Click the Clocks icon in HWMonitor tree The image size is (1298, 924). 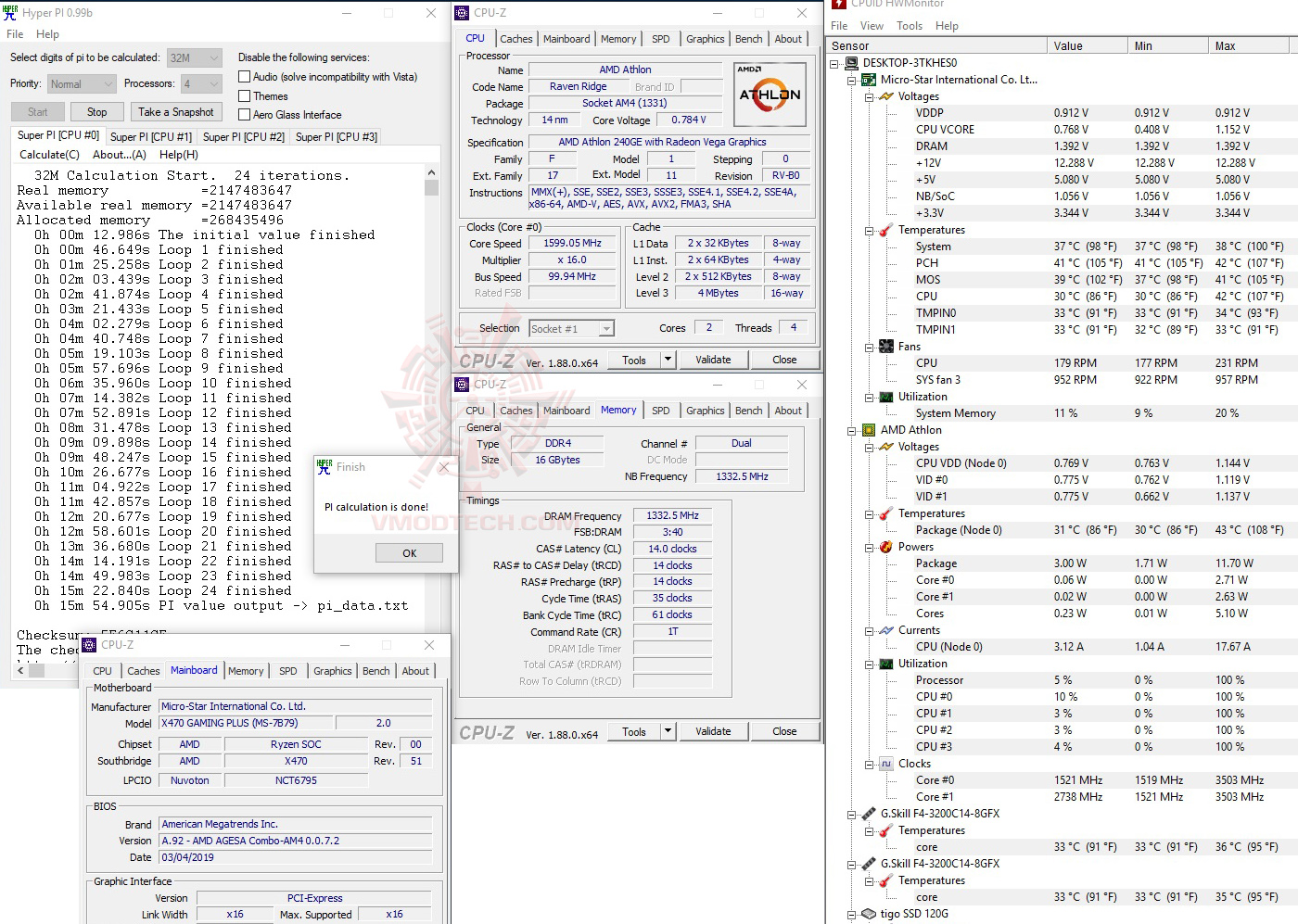(x=886, y=764)
